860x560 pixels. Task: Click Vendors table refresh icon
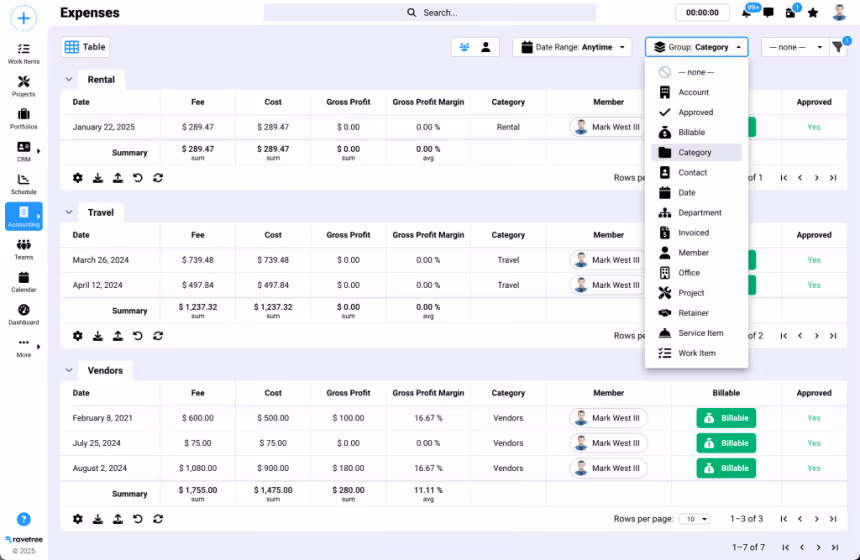158,519
